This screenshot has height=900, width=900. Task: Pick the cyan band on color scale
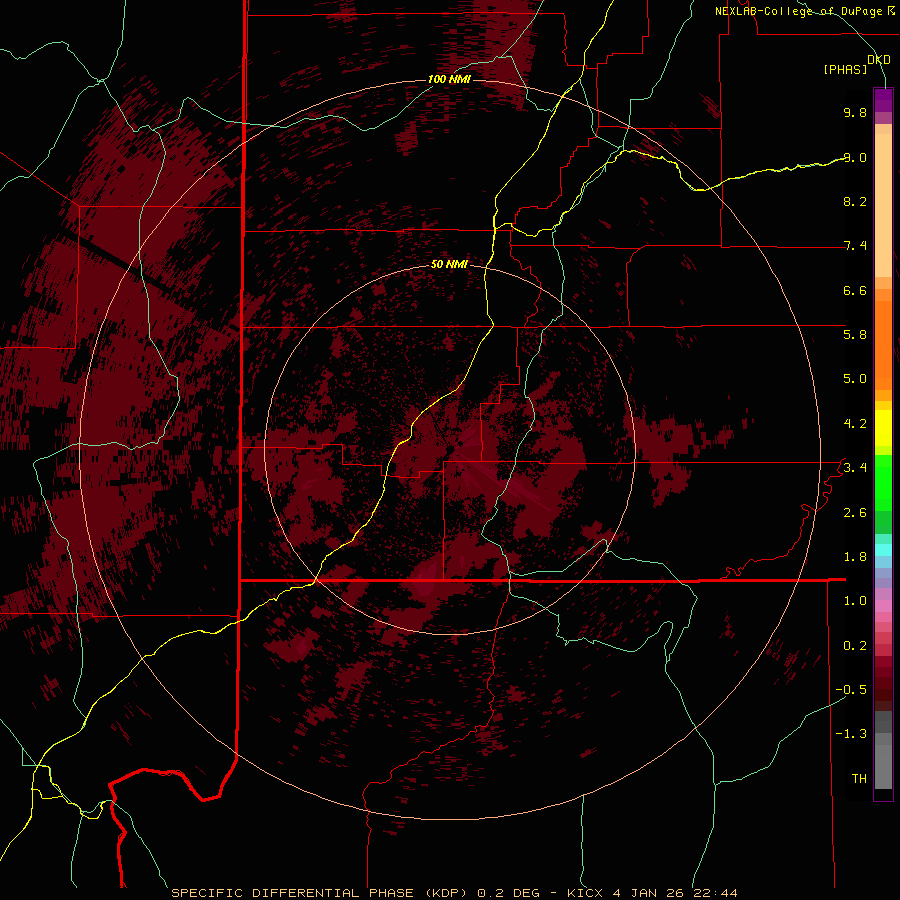pyautogui.click(x=883, y=549)
